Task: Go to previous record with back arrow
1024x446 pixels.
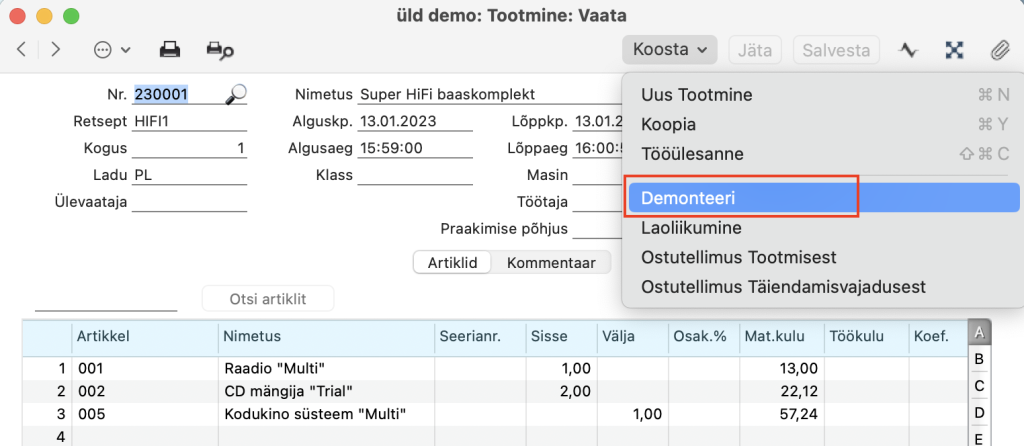Action: (22, 49)
